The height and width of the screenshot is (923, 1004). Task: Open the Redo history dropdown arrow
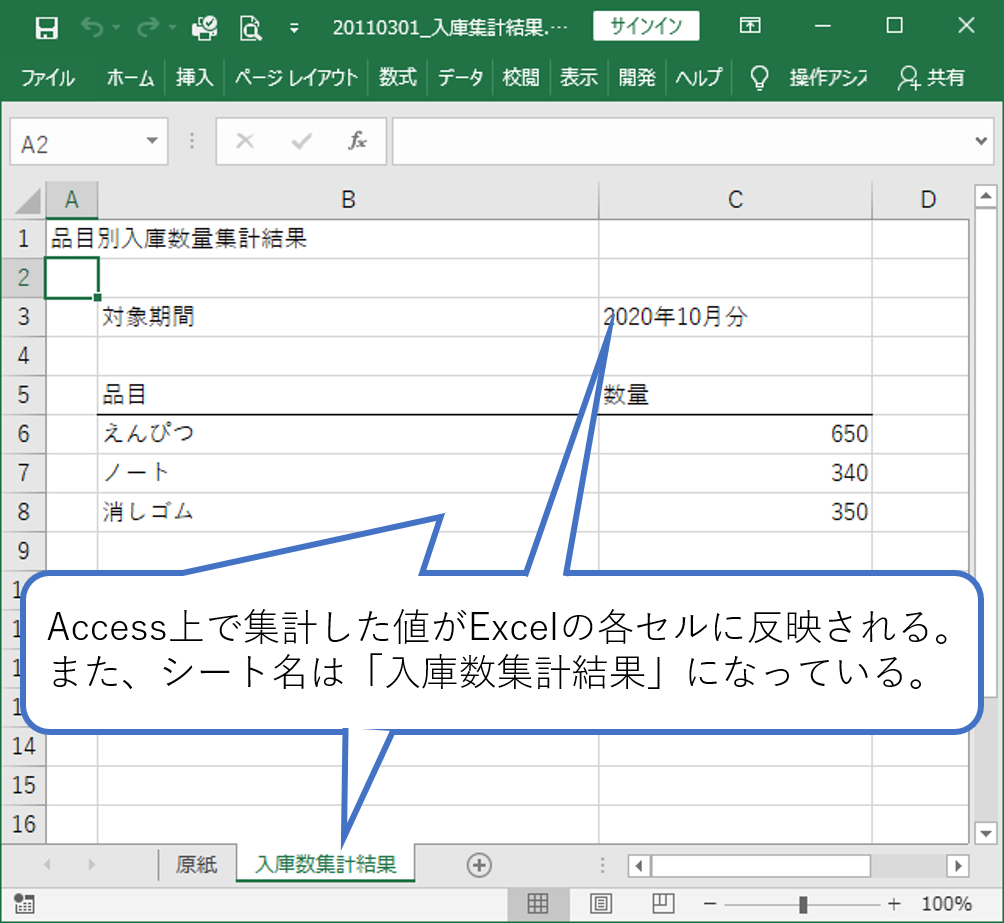[172, 28]
